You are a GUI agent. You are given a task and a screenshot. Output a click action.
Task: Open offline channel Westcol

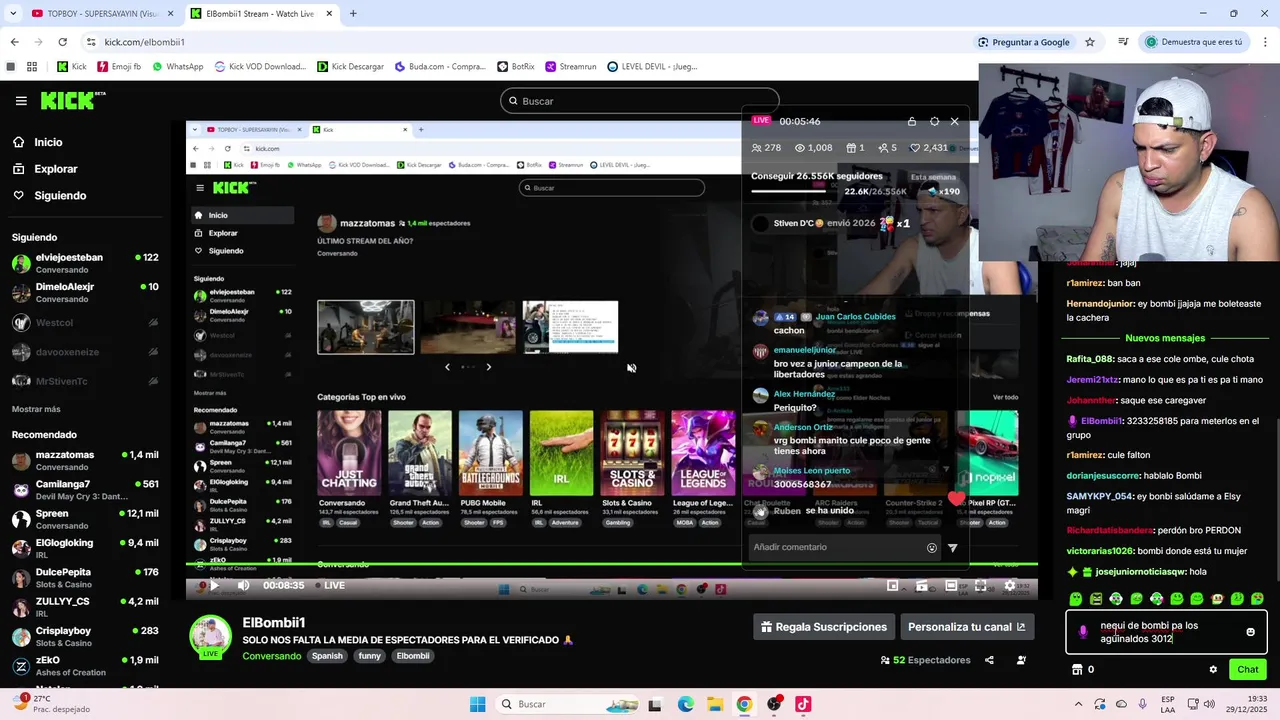point(85,323)
